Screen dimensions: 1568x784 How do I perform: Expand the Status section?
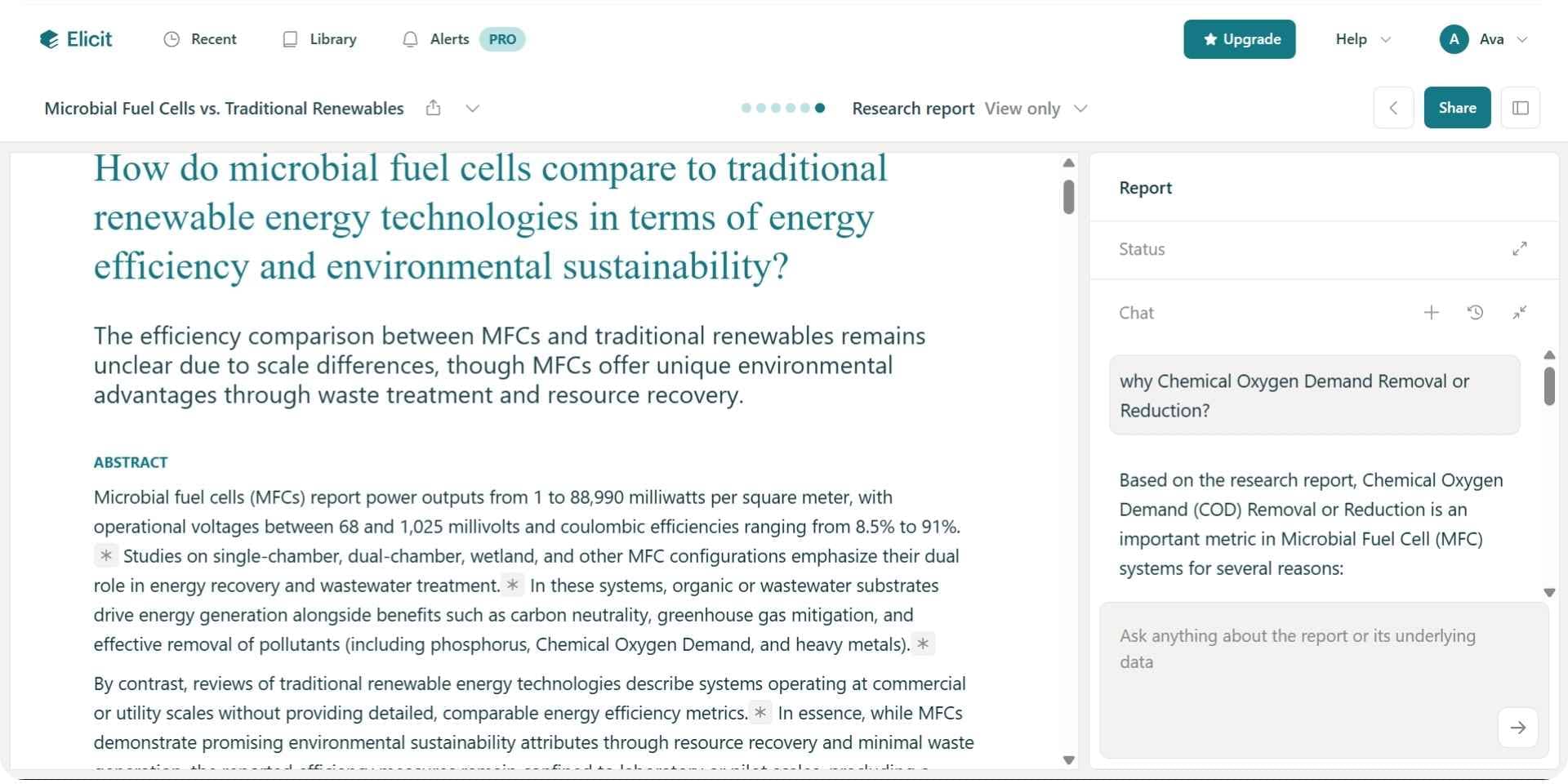point(1519,249)
